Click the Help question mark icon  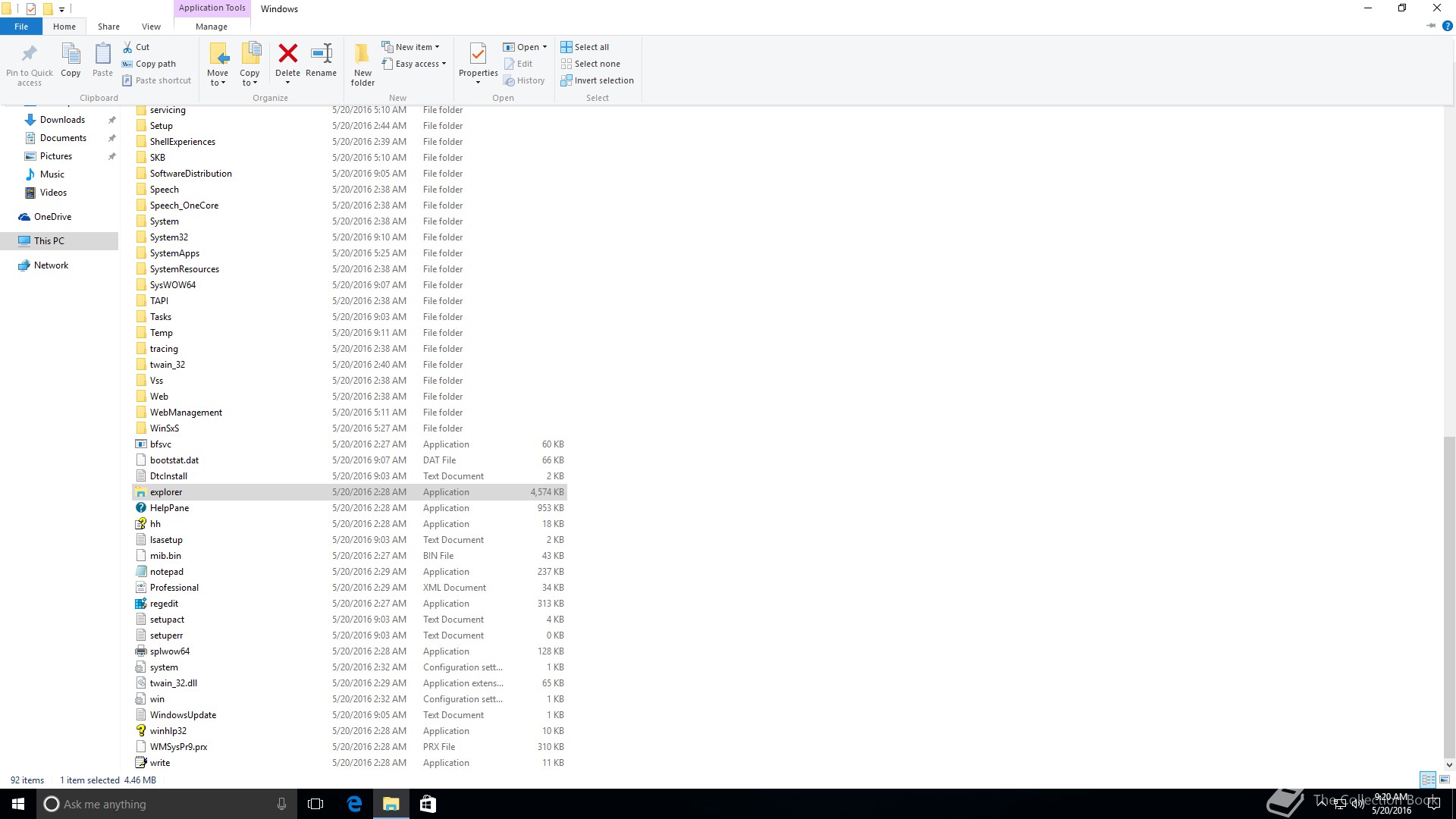coord(1447,26)
